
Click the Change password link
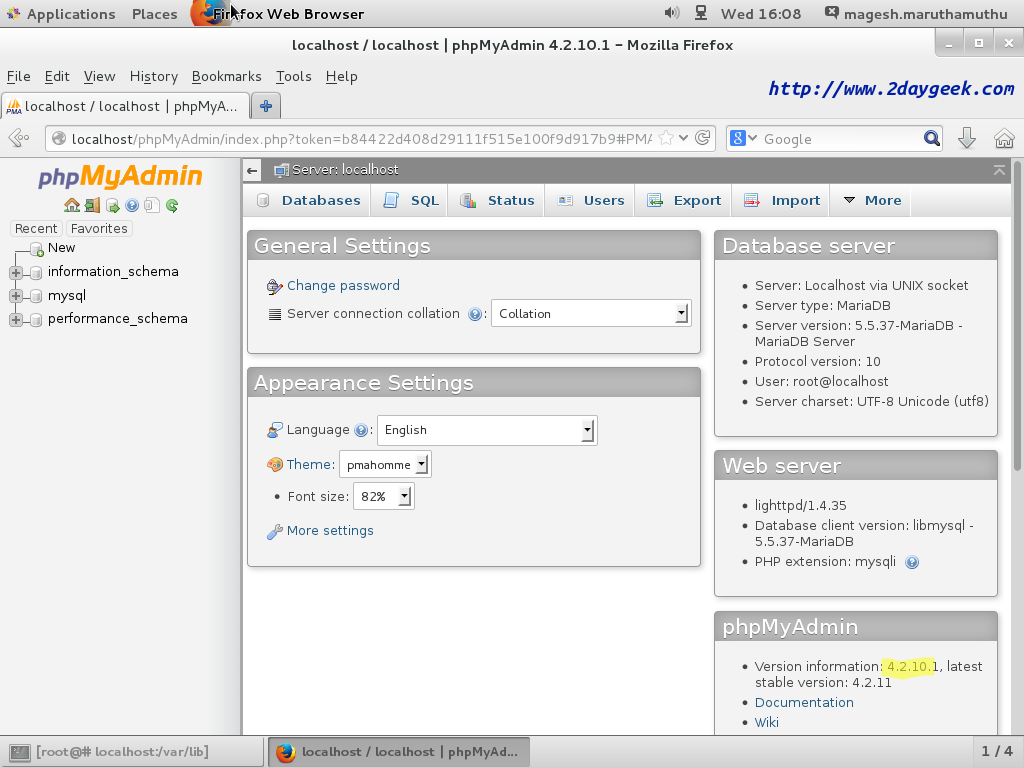point(343,285)
